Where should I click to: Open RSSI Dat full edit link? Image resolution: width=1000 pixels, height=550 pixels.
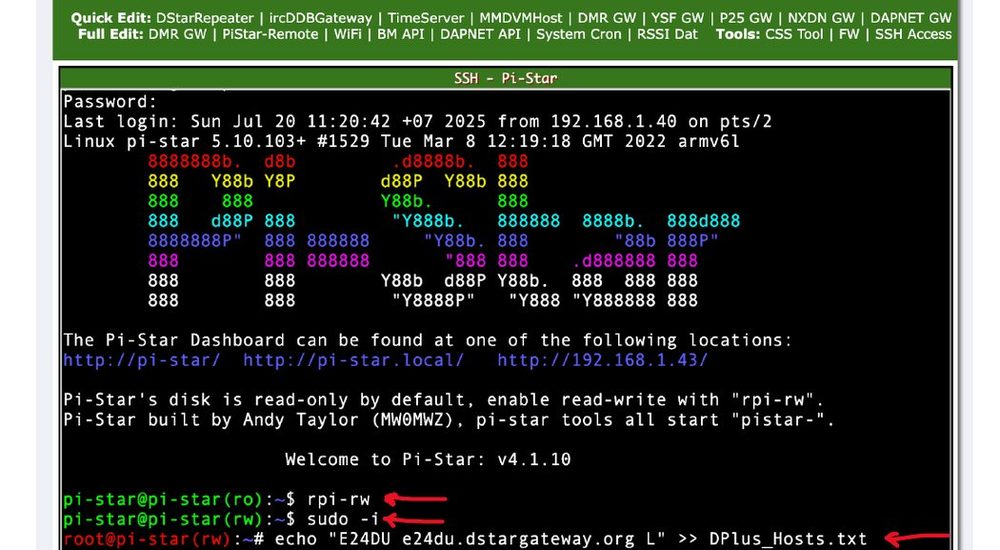[667, 34]
